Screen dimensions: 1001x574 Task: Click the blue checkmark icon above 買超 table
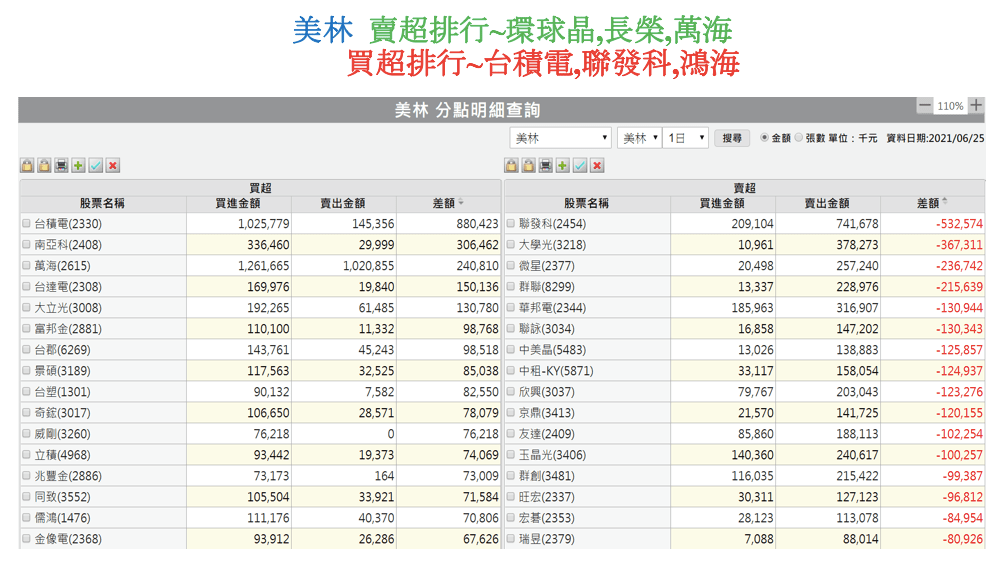[x=95, y=165]
